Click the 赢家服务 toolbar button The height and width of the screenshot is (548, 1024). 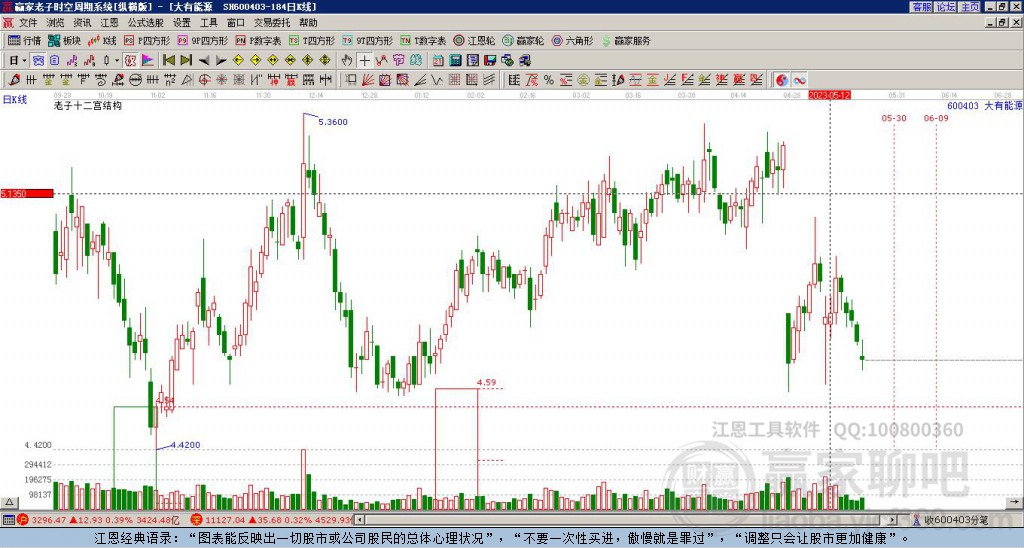626,40
